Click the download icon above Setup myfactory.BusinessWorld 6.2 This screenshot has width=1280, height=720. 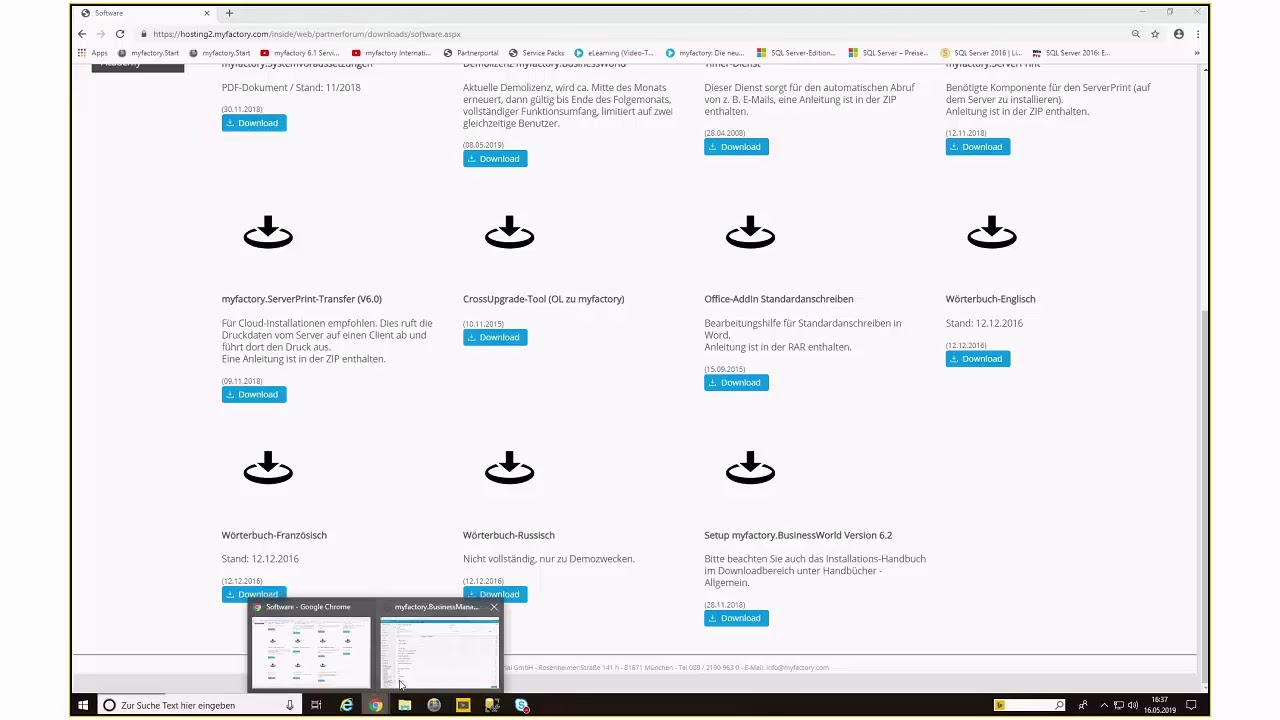click(x=750, y=468)
